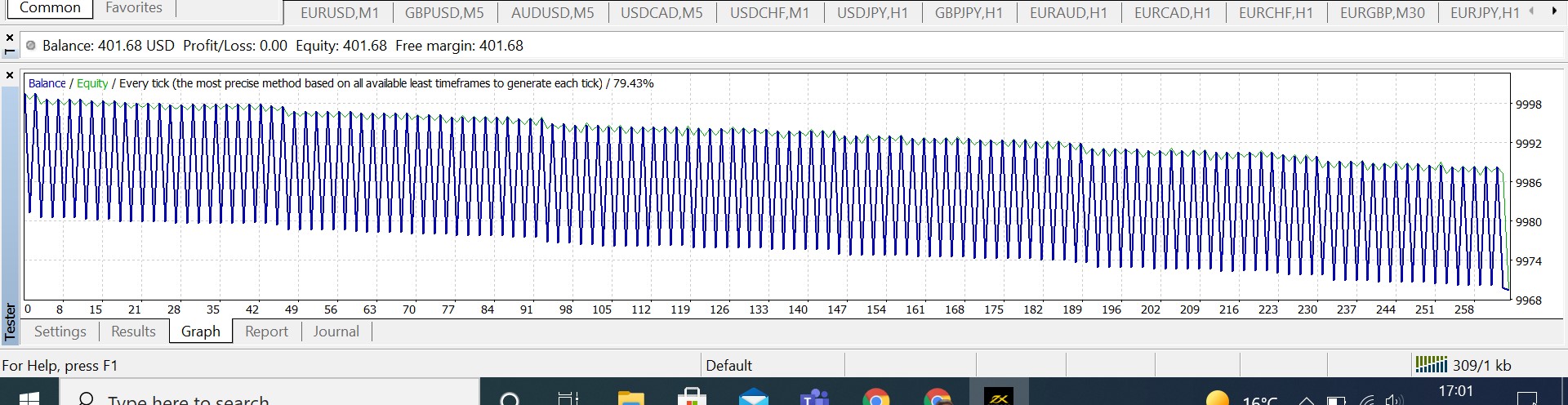
Task: Open the tester Report tab
Action: tap(266, 331)
